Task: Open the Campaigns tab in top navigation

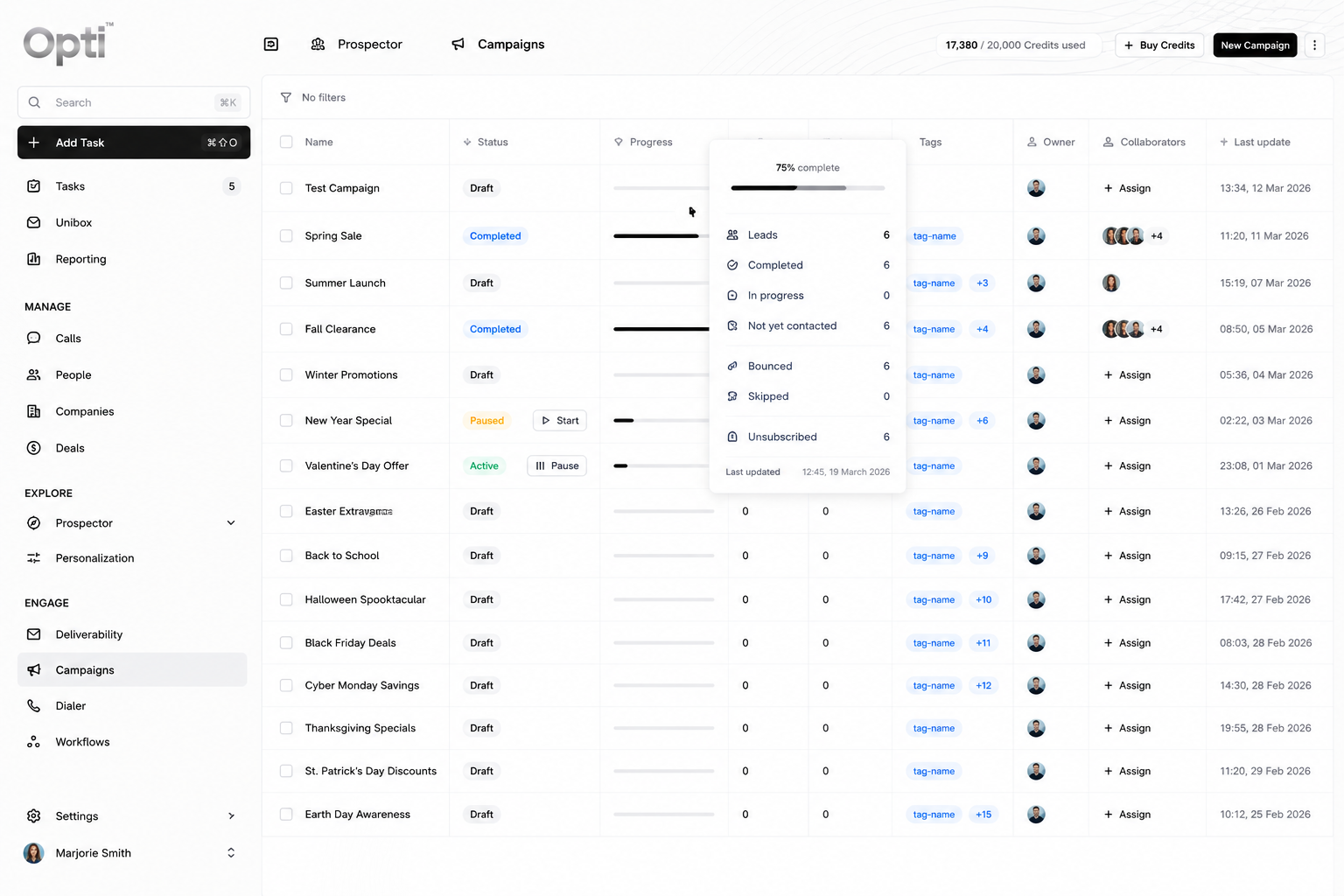Action: (498, 44)
